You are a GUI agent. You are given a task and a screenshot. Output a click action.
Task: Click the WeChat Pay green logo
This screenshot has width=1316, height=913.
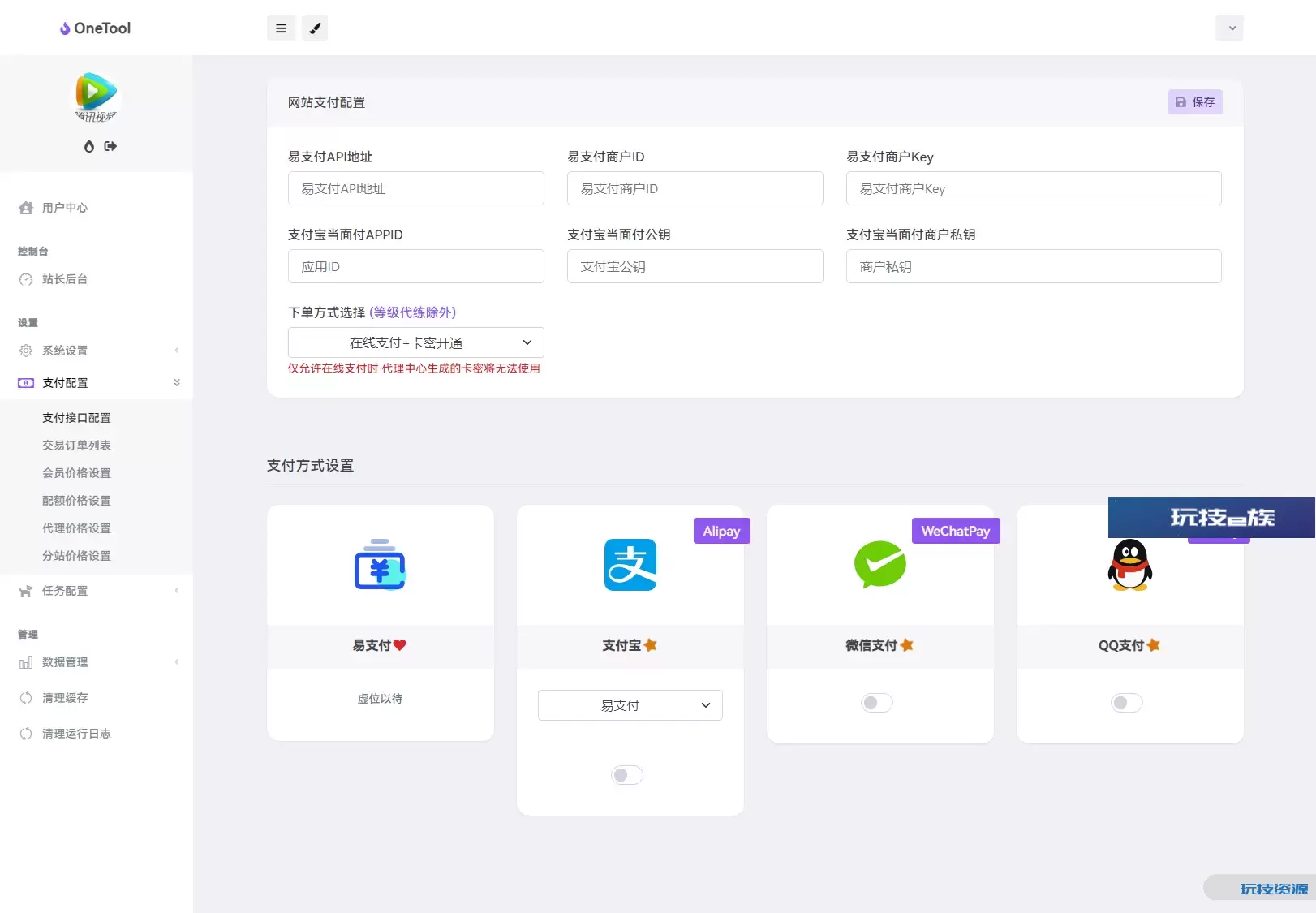880,564
